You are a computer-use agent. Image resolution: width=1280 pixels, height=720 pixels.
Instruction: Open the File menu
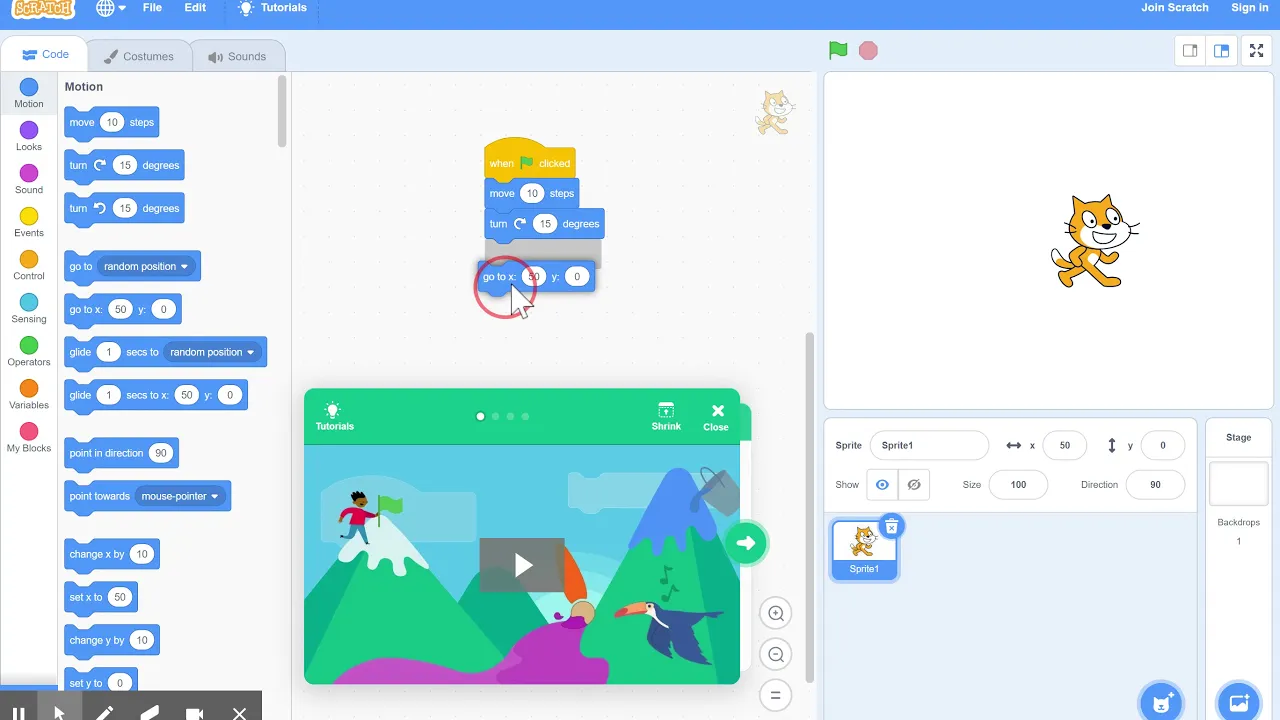point(152,8)
